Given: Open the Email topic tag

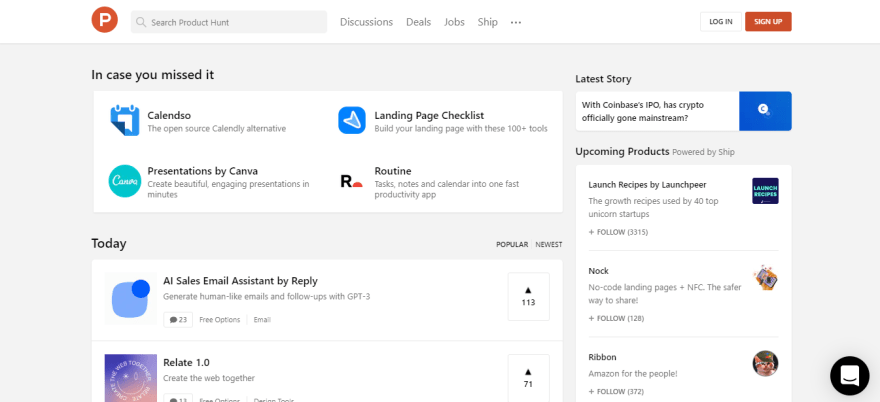Looking at the screenshot, I should click(x=262, y=319).
